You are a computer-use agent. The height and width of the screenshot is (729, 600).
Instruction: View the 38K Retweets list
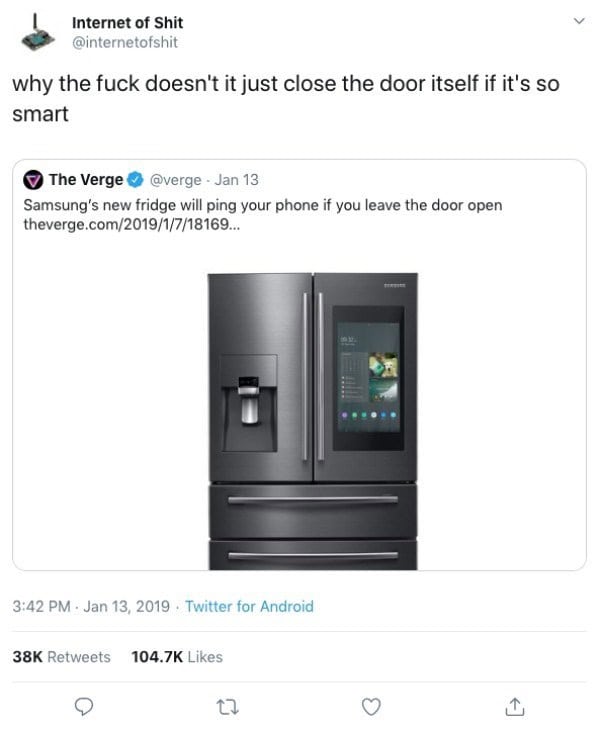point(61,657)
